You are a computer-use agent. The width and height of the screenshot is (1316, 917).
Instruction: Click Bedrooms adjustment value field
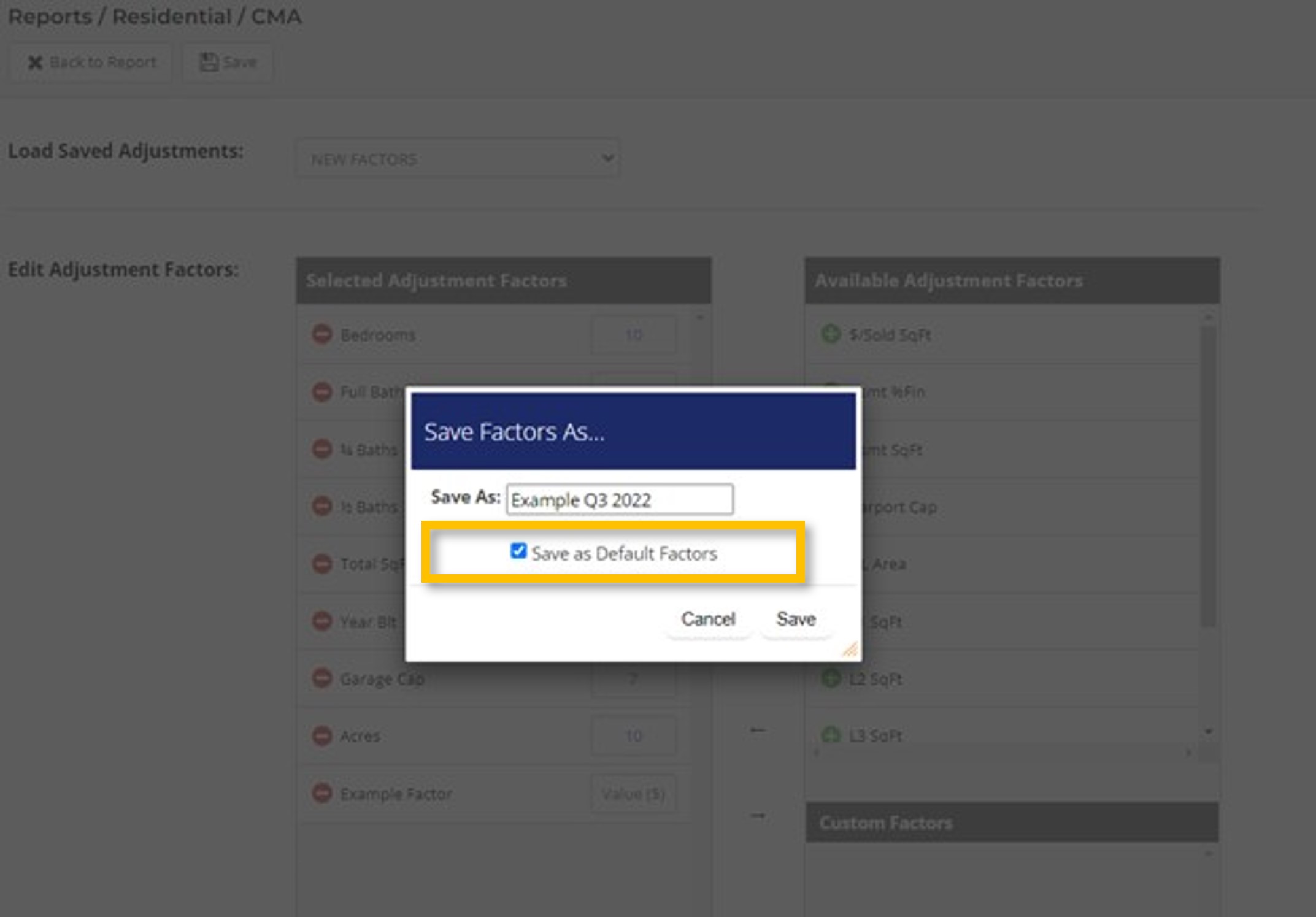click(x=633, y=335)
